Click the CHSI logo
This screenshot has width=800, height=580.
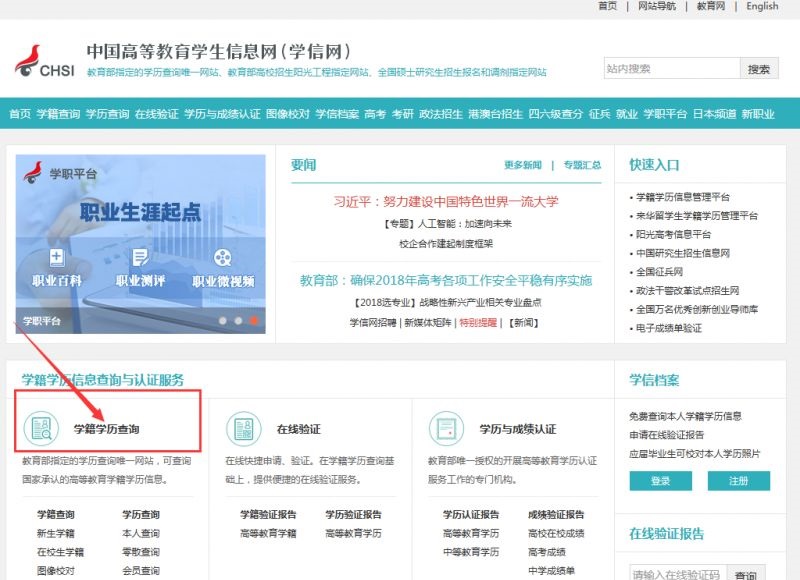tap(45, 61)
